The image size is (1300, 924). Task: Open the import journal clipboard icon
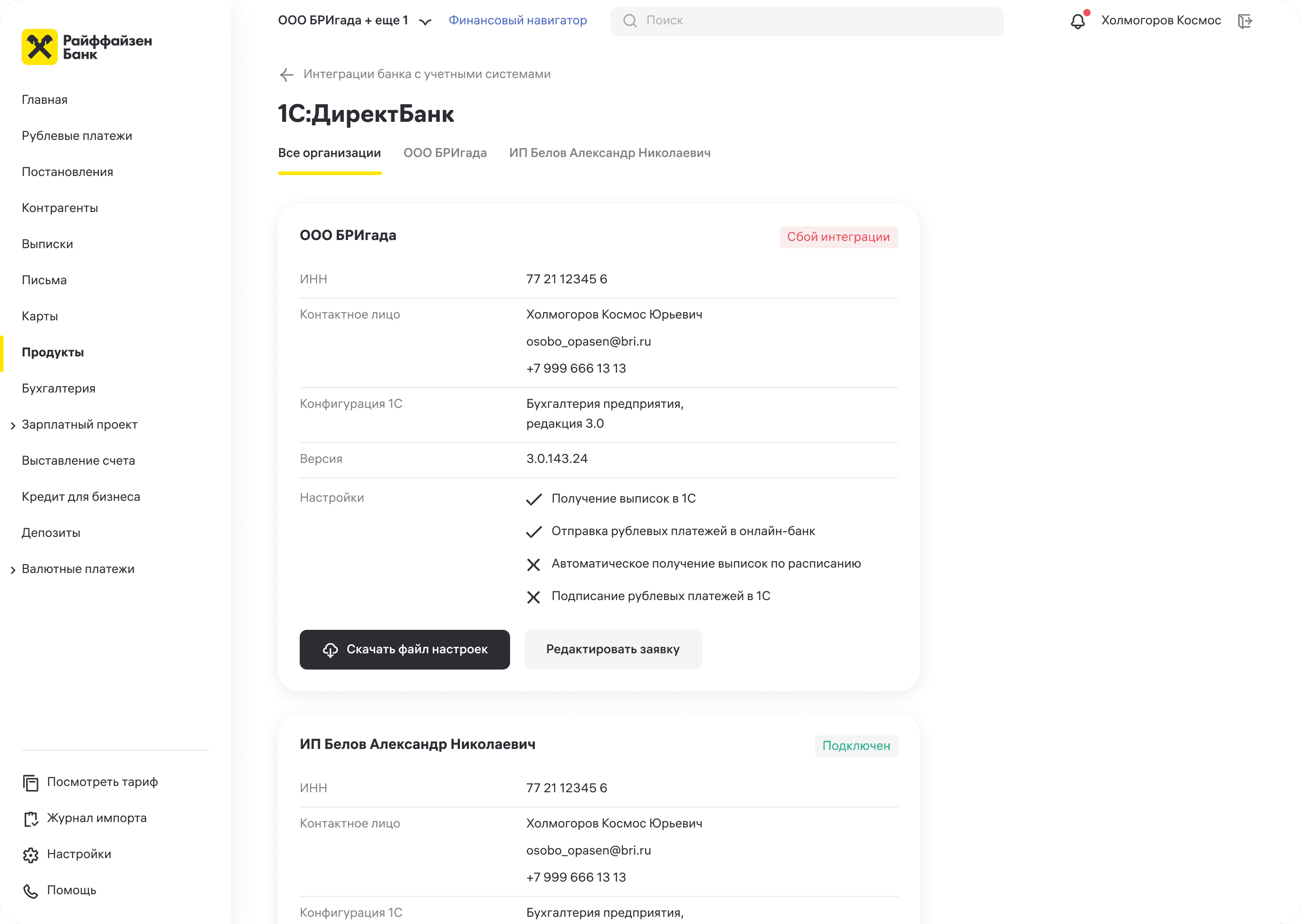coord(31,819)
